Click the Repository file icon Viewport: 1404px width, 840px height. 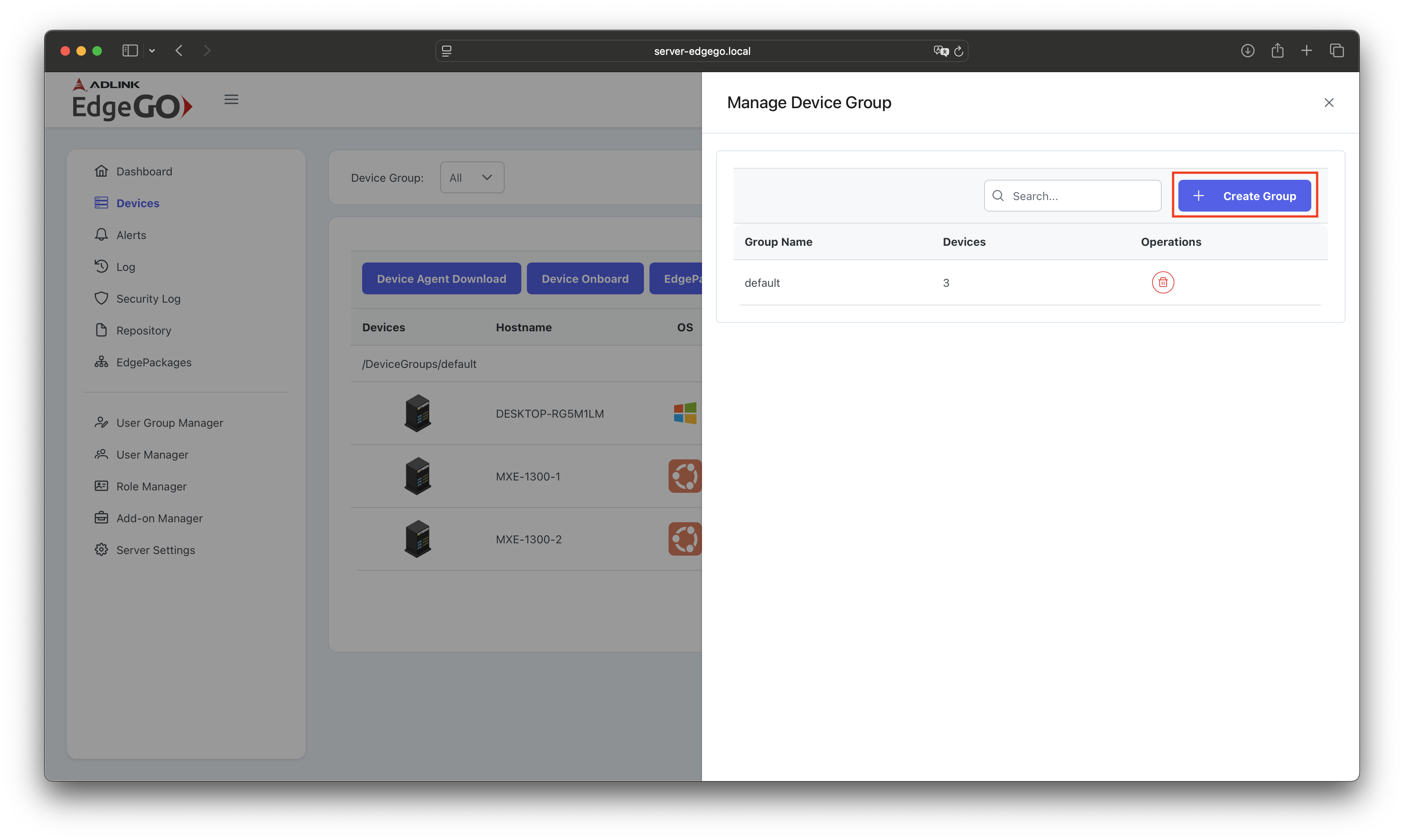[x=101, y=329]
